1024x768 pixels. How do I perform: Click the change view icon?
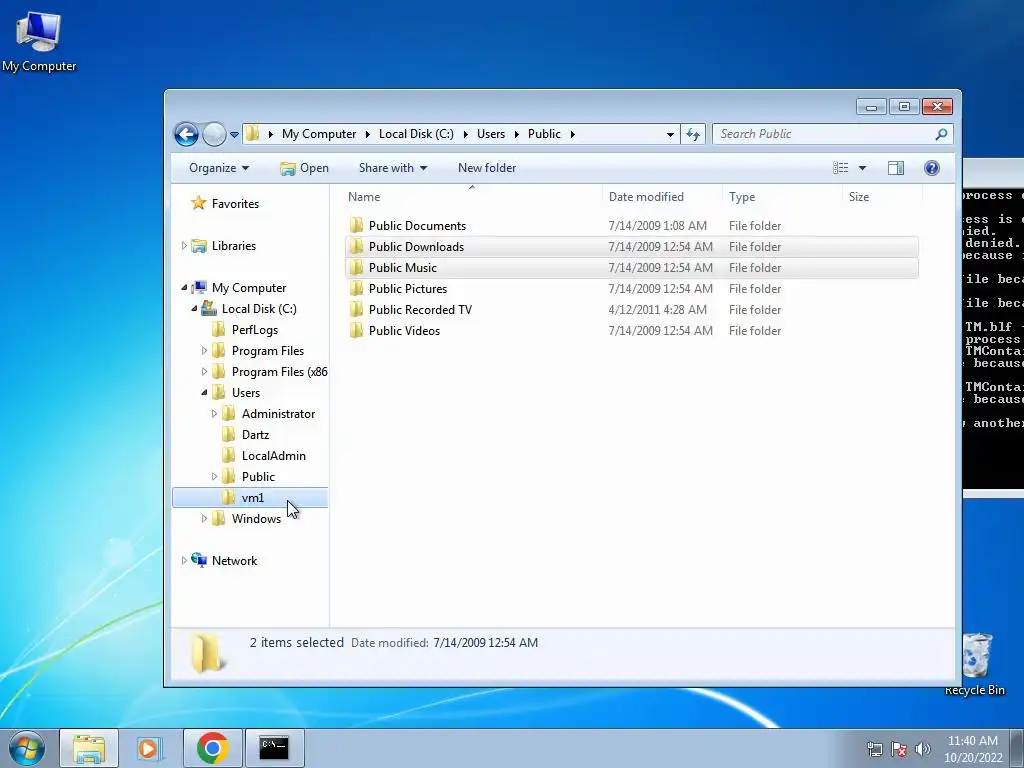click(840, 168)
